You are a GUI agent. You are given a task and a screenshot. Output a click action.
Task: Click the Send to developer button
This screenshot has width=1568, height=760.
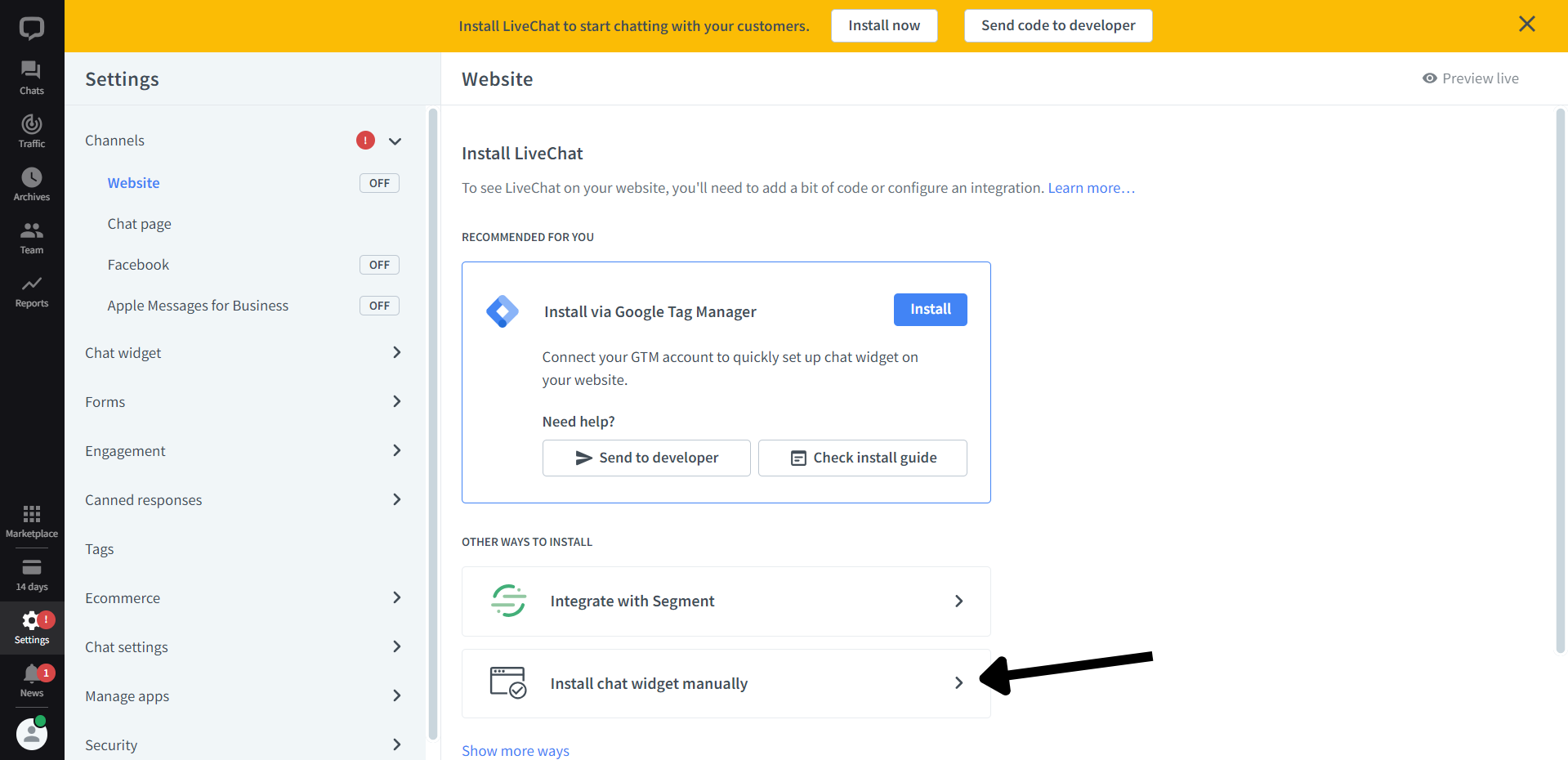point(646,458)
